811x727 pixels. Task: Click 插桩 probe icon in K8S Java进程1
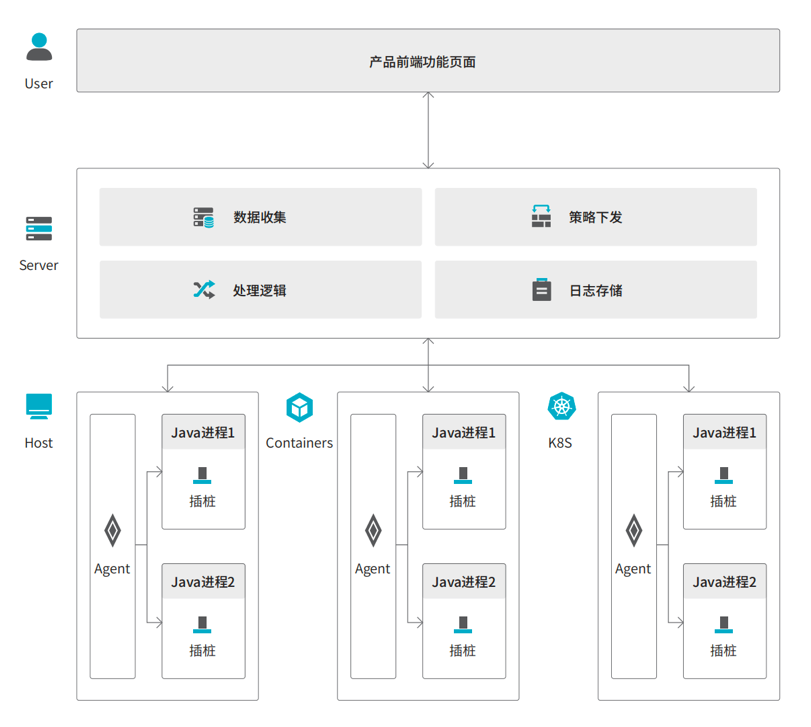coord(724,476)
